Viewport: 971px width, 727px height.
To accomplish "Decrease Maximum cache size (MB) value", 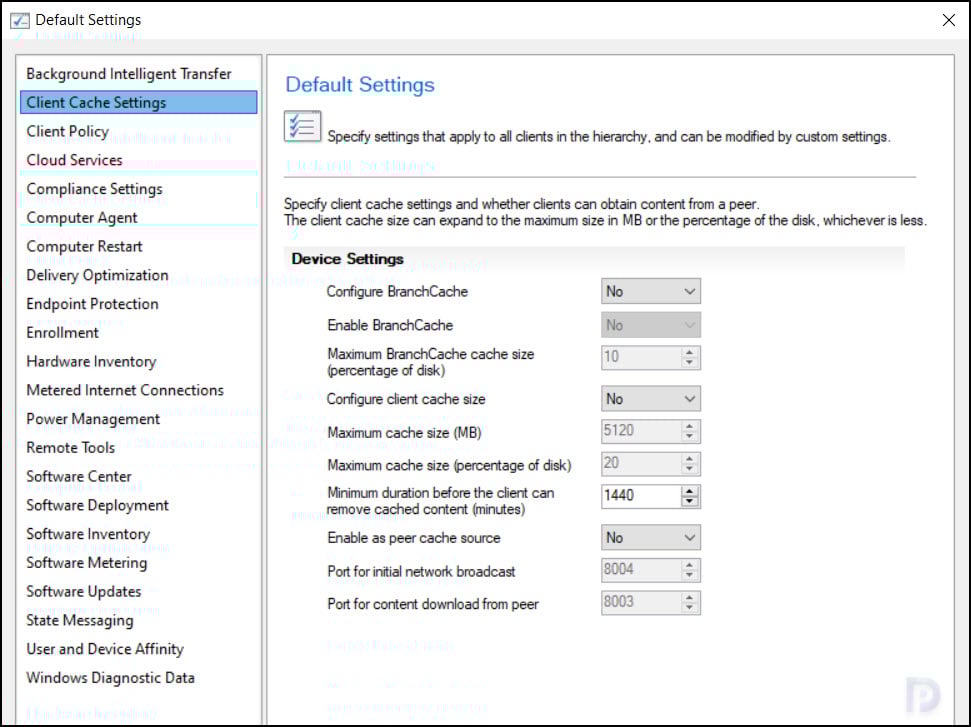I will click(689, 437).
